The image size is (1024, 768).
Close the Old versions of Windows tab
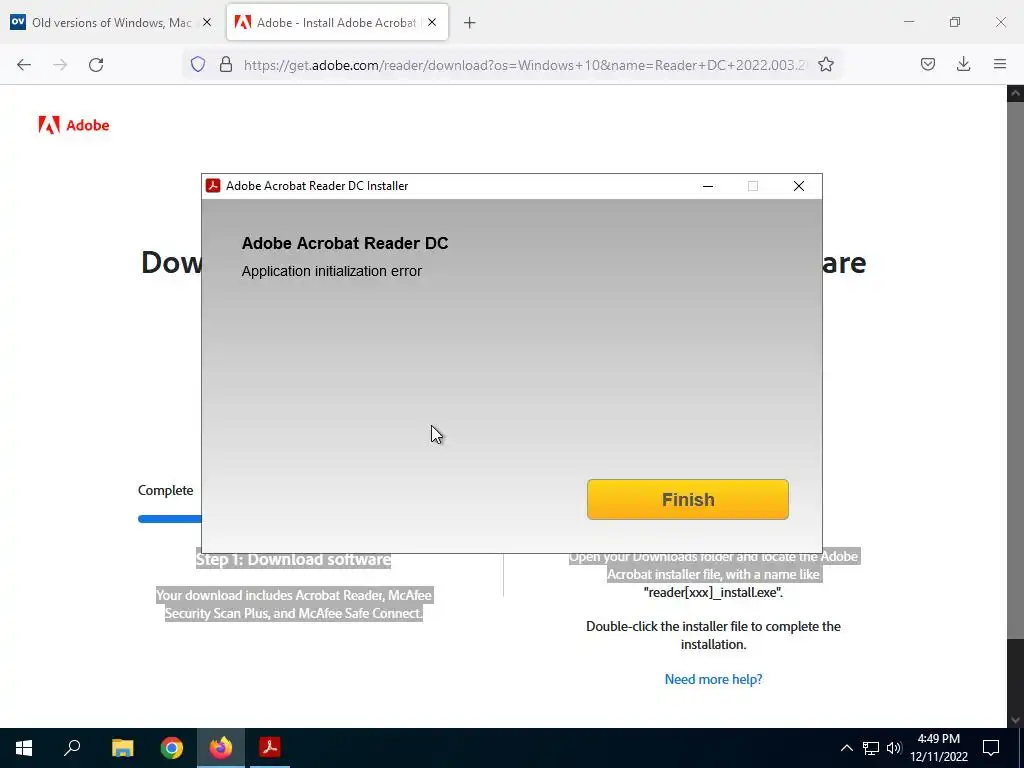(x=207, y=22)
